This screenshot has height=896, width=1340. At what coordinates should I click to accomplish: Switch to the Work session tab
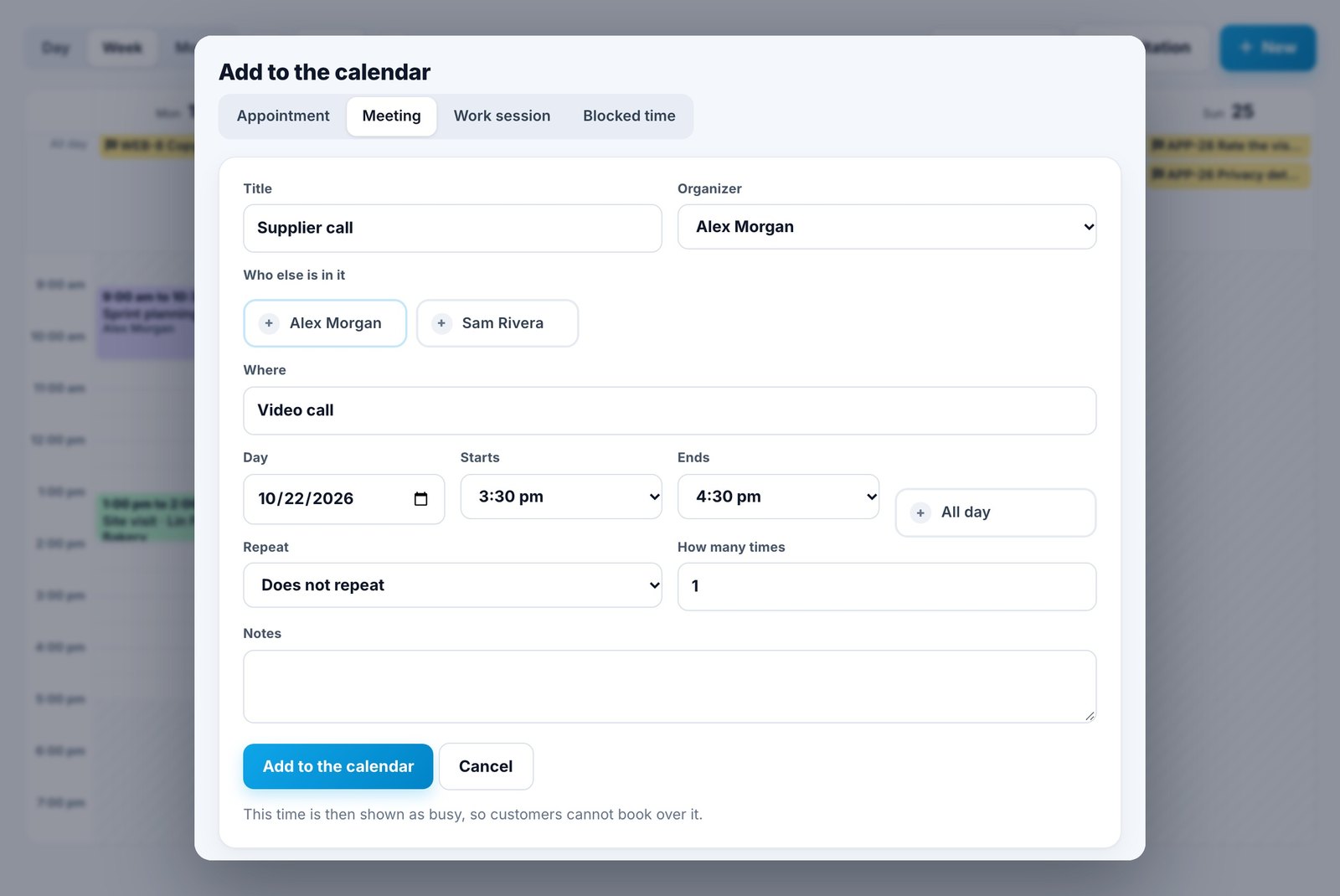[x=502, y=116]
